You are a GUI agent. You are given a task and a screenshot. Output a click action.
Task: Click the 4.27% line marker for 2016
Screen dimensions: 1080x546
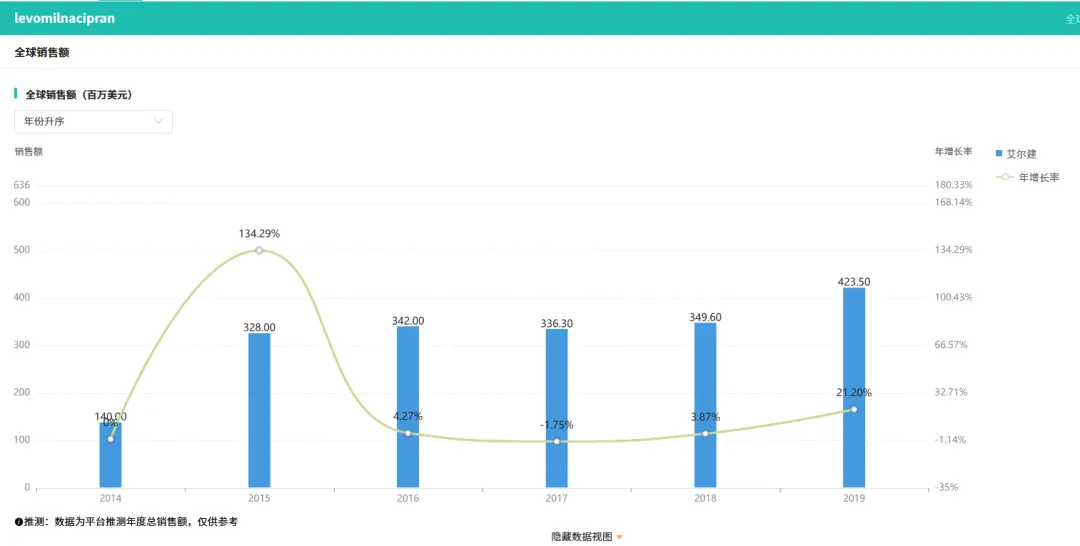[x=408, y=433]
